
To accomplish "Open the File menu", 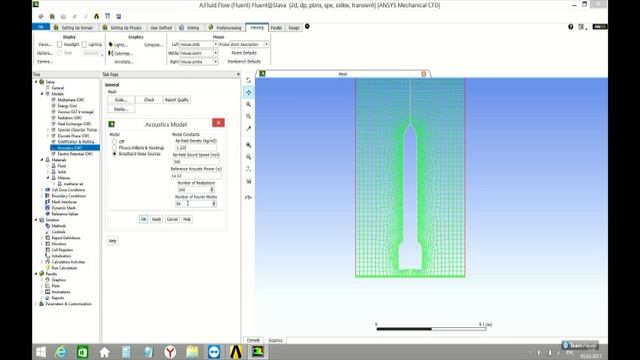I will [41, 27].
